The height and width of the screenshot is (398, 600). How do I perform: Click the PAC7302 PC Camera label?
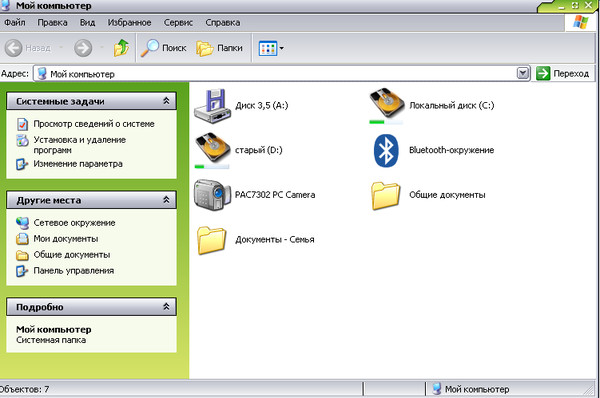[275, 194]
